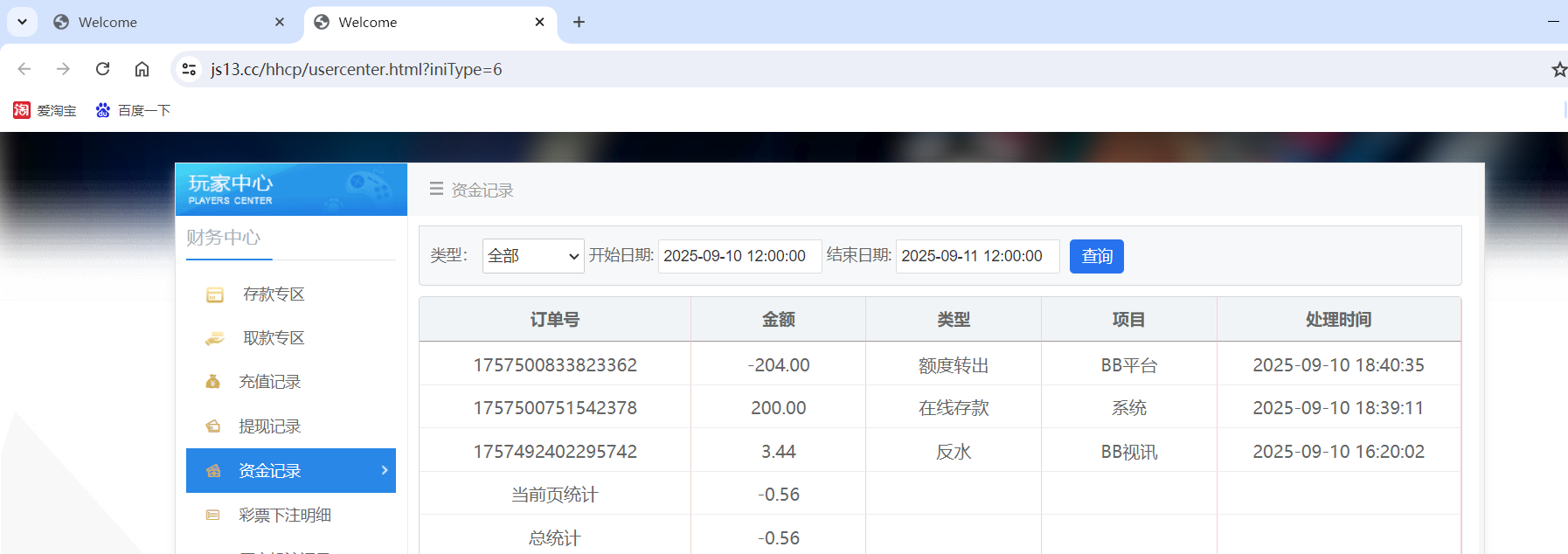
Task: Click the 在线存款 type cell
Action: [x=954, y=408]
